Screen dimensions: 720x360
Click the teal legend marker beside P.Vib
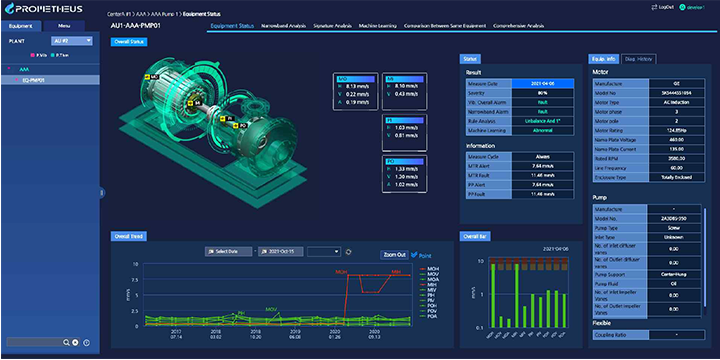point(52,55)
